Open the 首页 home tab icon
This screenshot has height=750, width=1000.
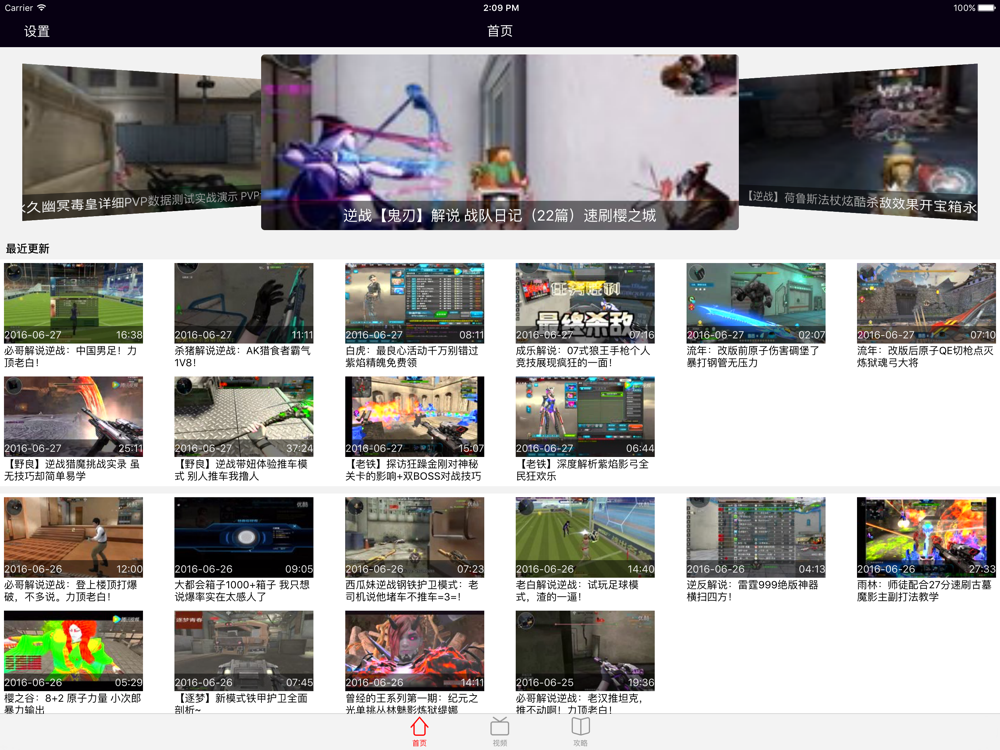(419, 726)
